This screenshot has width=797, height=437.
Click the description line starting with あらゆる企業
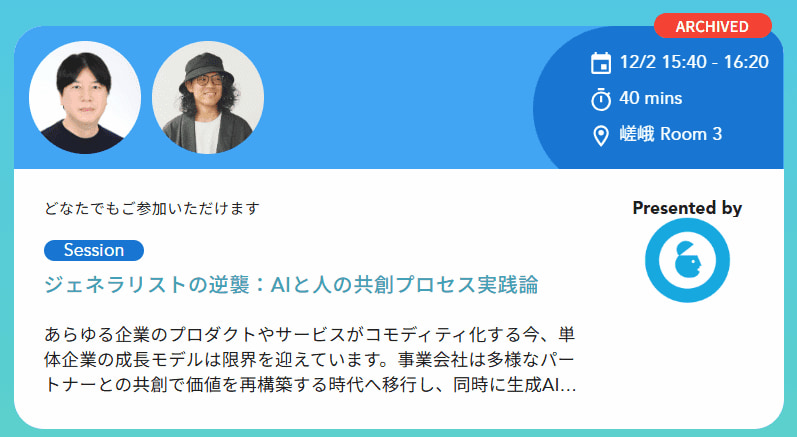[310, 334]
